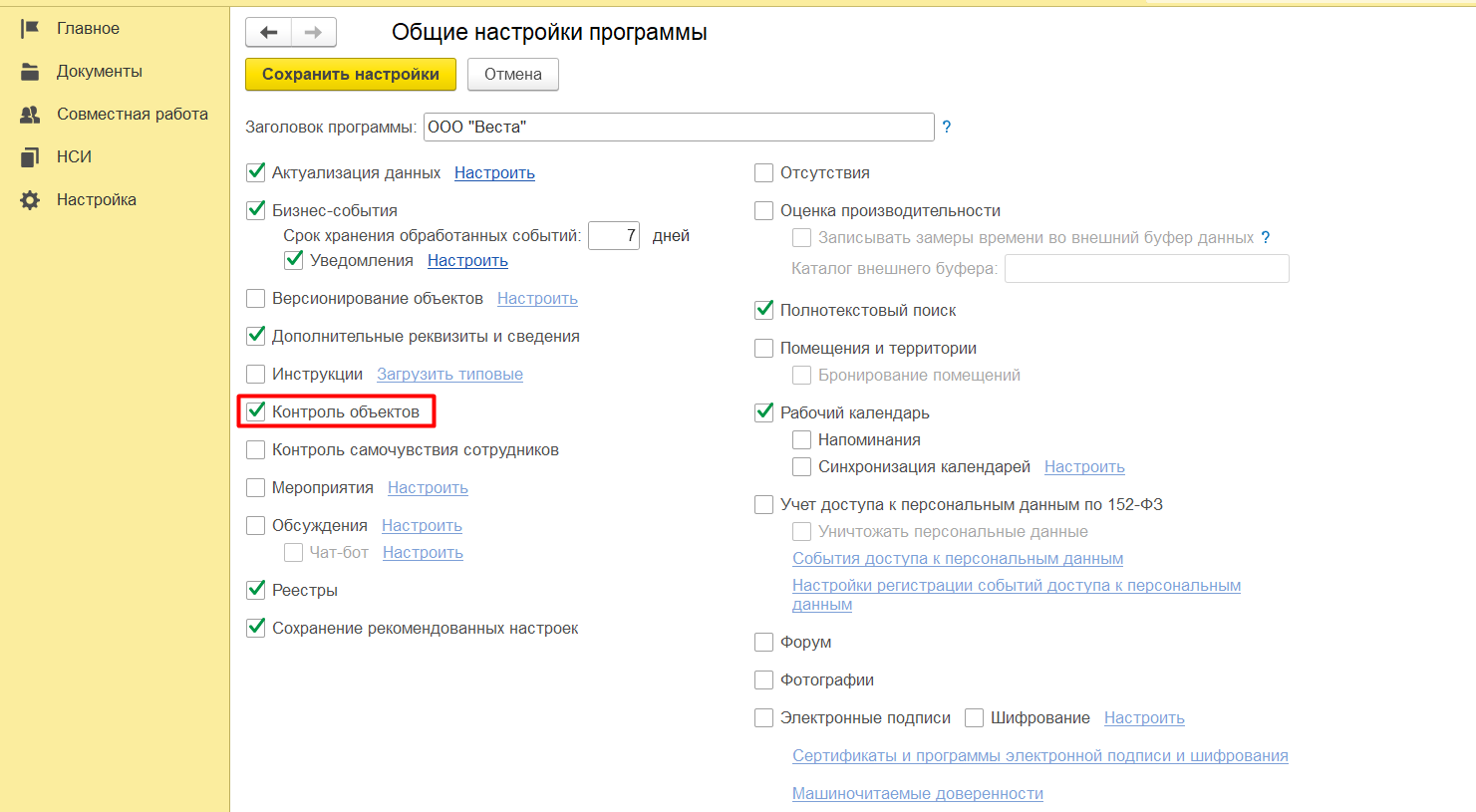The image size is (1476, 812).
Task: Click the Совместная работа people icon
Action: [30, 115]
